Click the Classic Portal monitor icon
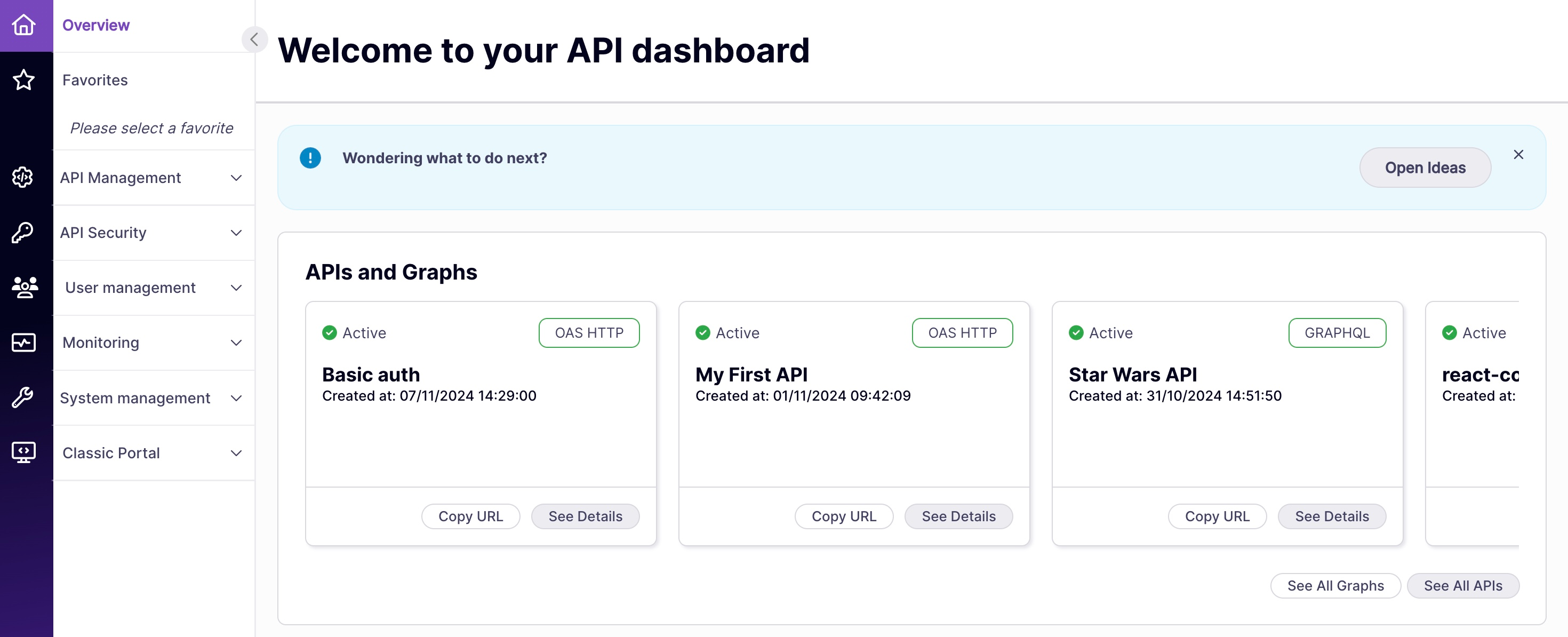 [x=24, y=452]
